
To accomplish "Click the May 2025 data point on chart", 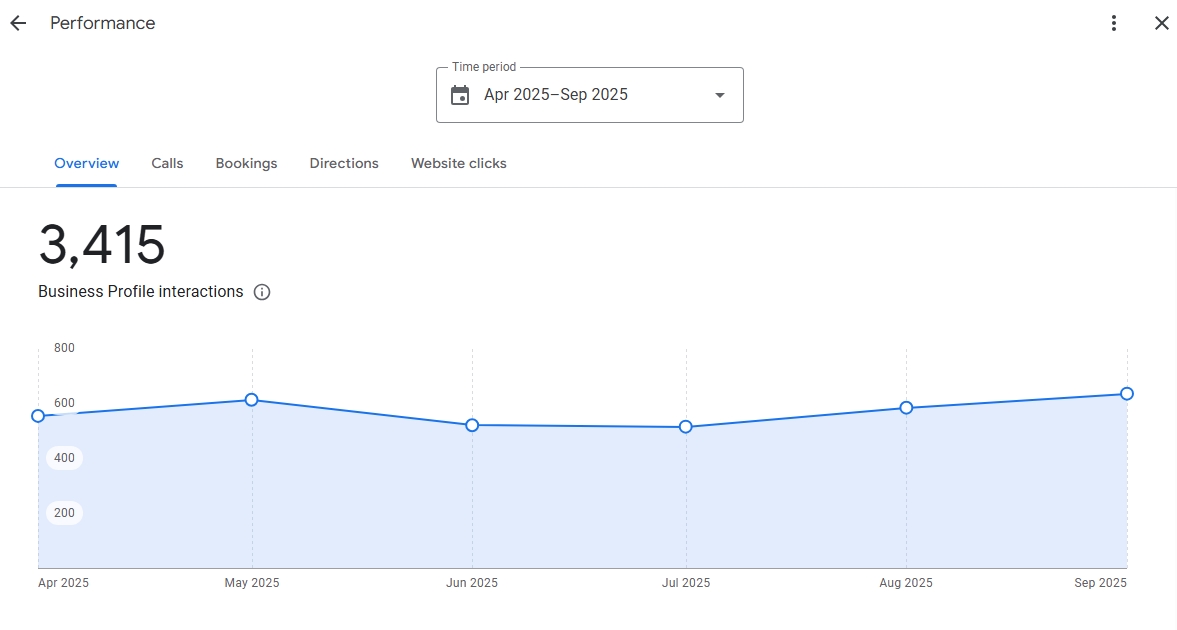I will point(252,400).
